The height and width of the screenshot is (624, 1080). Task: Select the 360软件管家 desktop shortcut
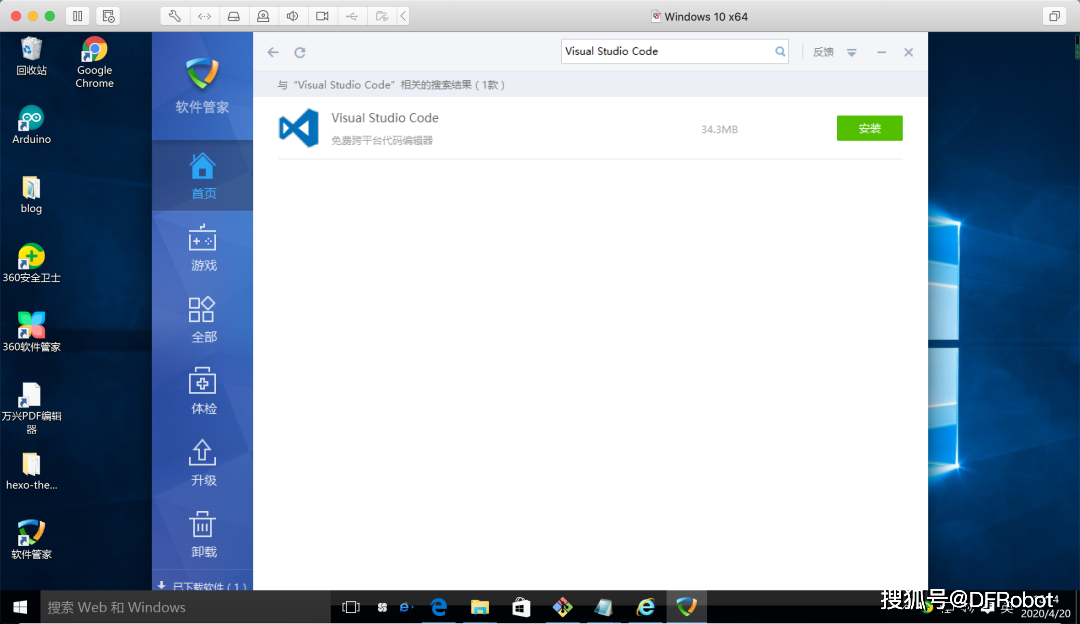[31, 333]
